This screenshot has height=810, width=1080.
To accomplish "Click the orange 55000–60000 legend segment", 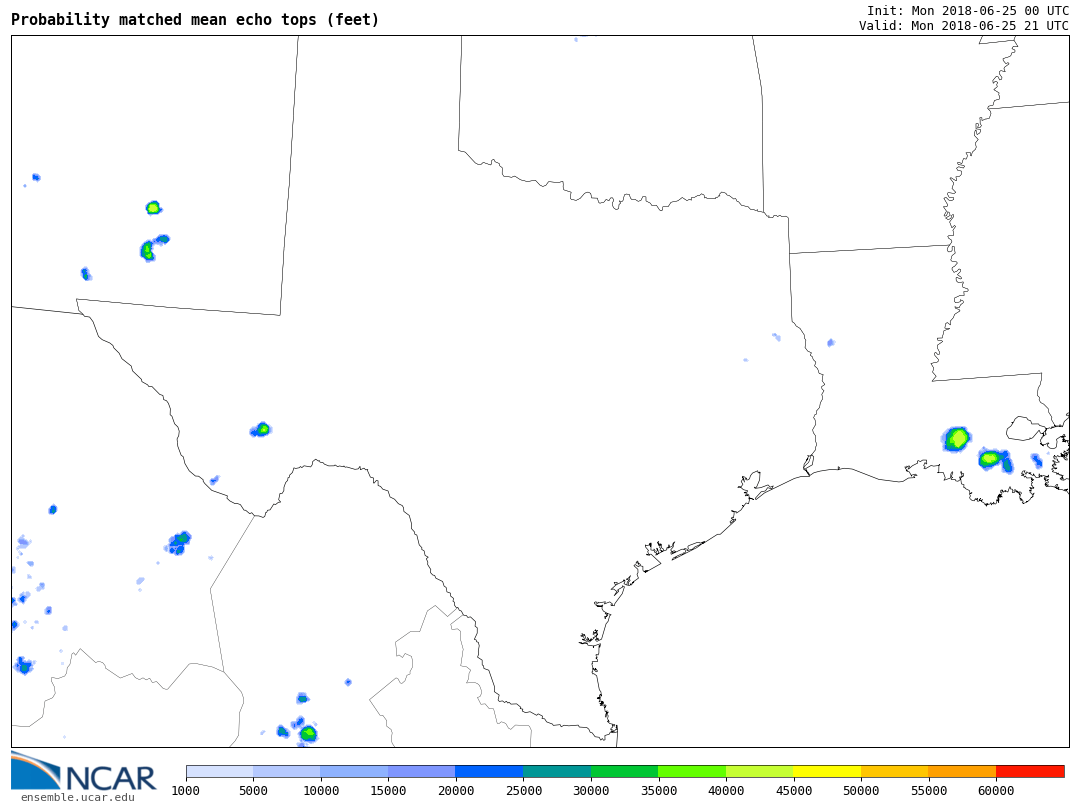I will tap(962, 771).
